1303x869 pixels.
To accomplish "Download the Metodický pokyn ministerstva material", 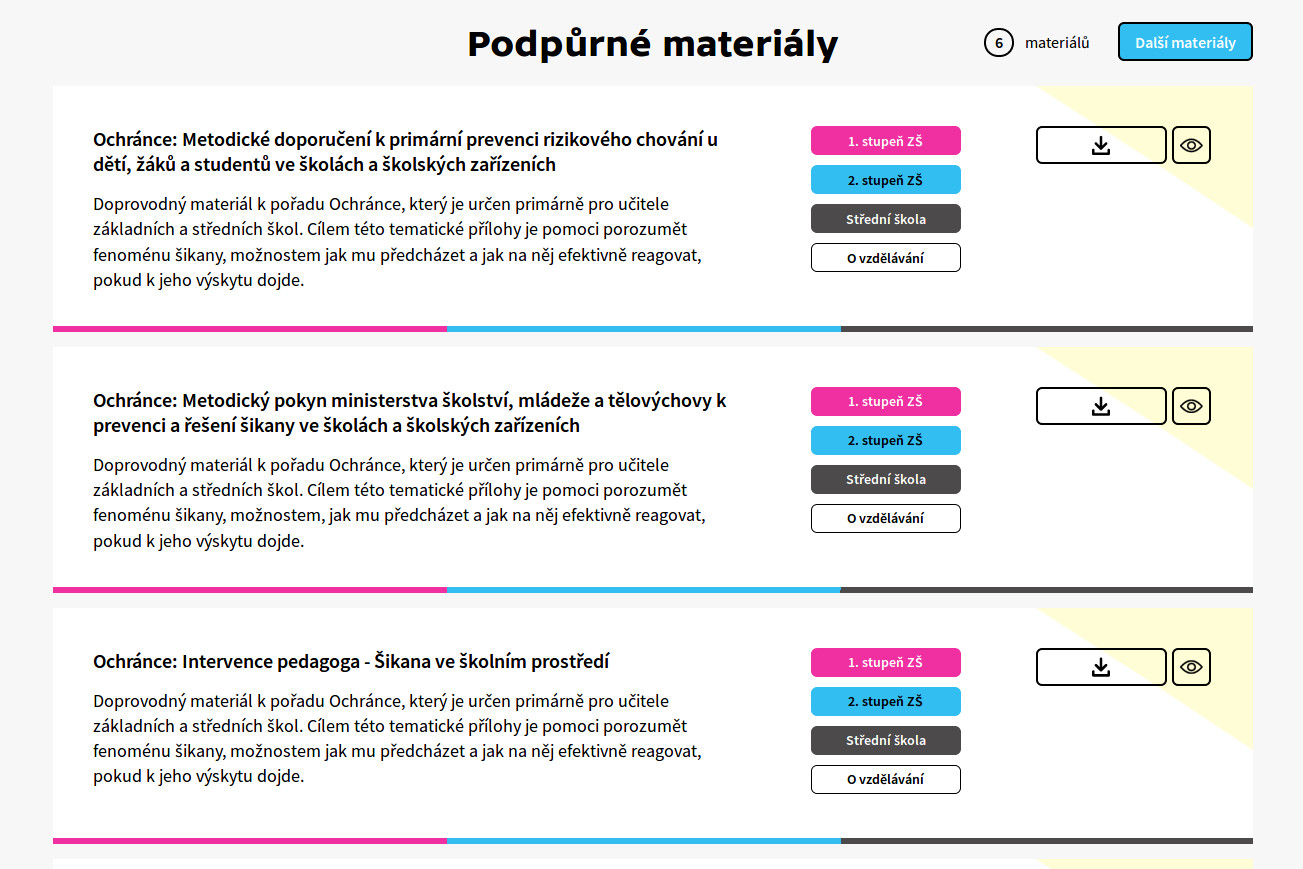I will pyautogui.click(x=1101, y=406).
